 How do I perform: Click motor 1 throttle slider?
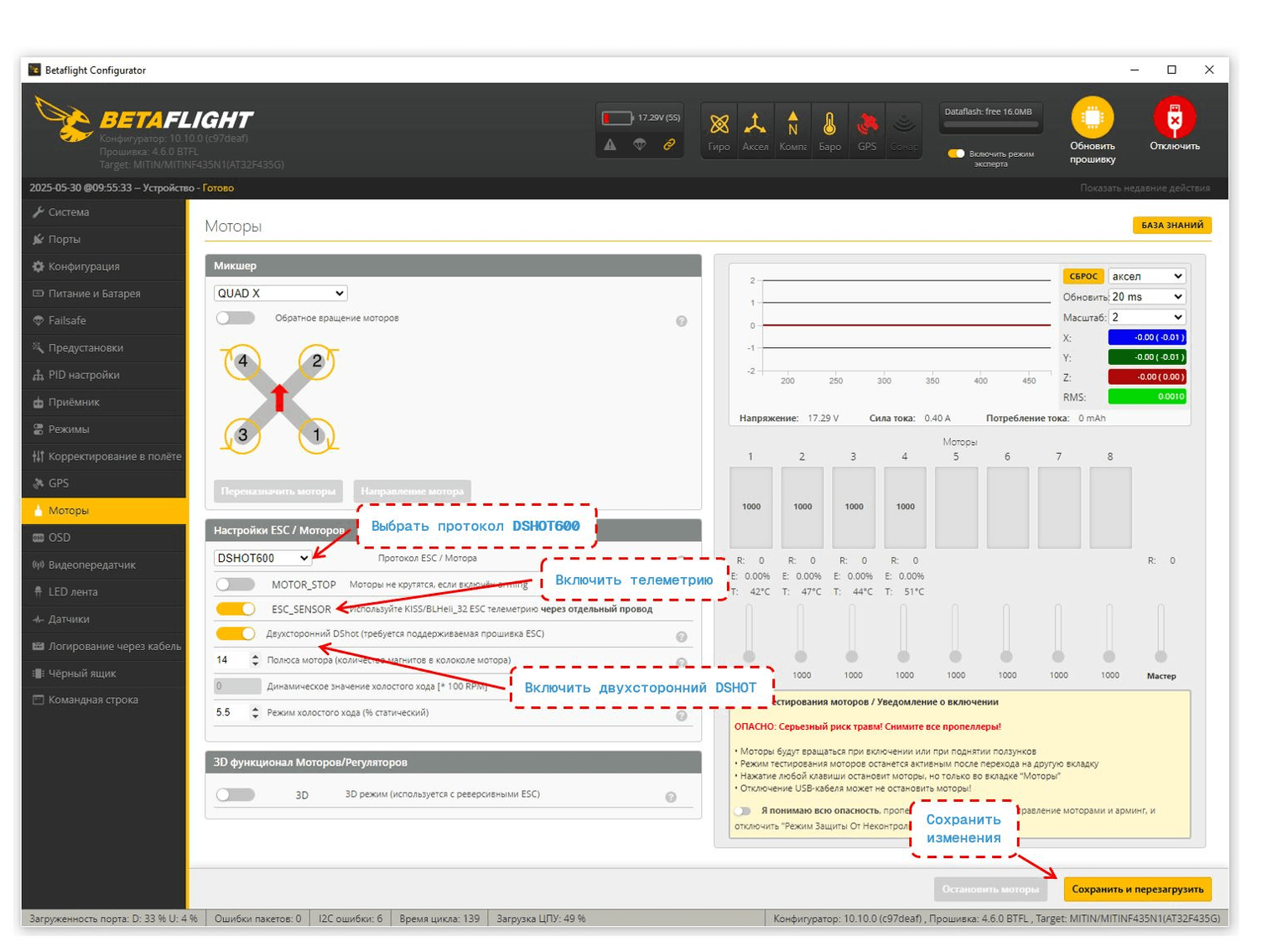click(x=750, y=632)
